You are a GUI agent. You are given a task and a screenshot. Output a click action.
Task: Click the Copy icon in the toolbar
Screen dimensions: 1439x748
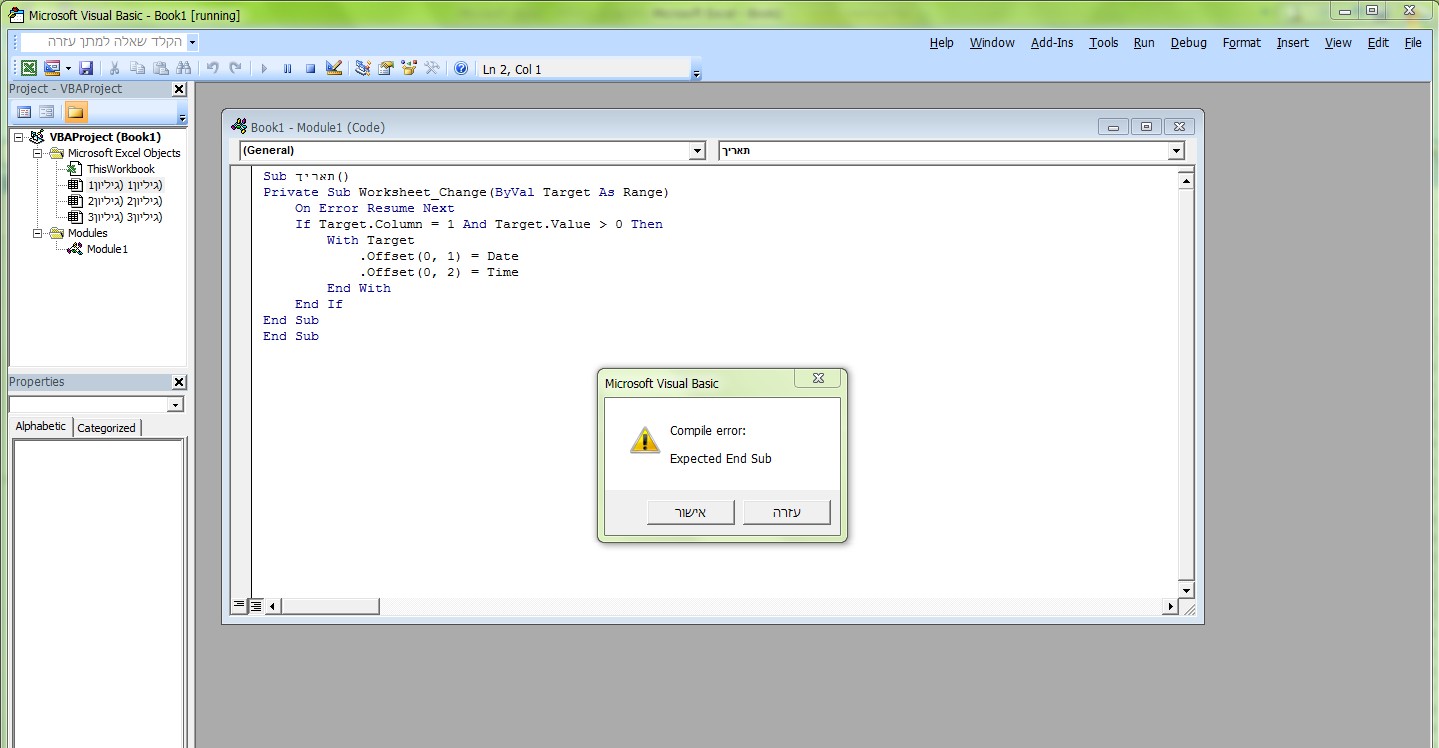click(137, 68)
